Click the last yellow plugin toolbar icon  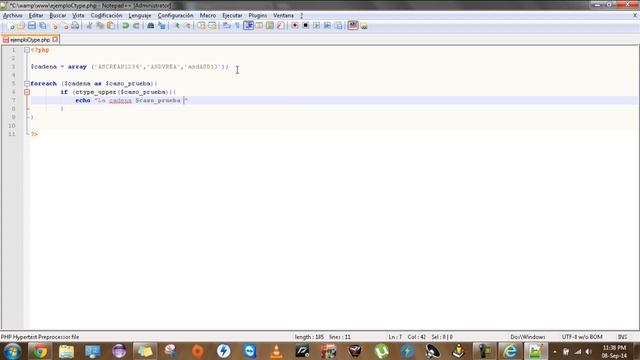(364, 26)
